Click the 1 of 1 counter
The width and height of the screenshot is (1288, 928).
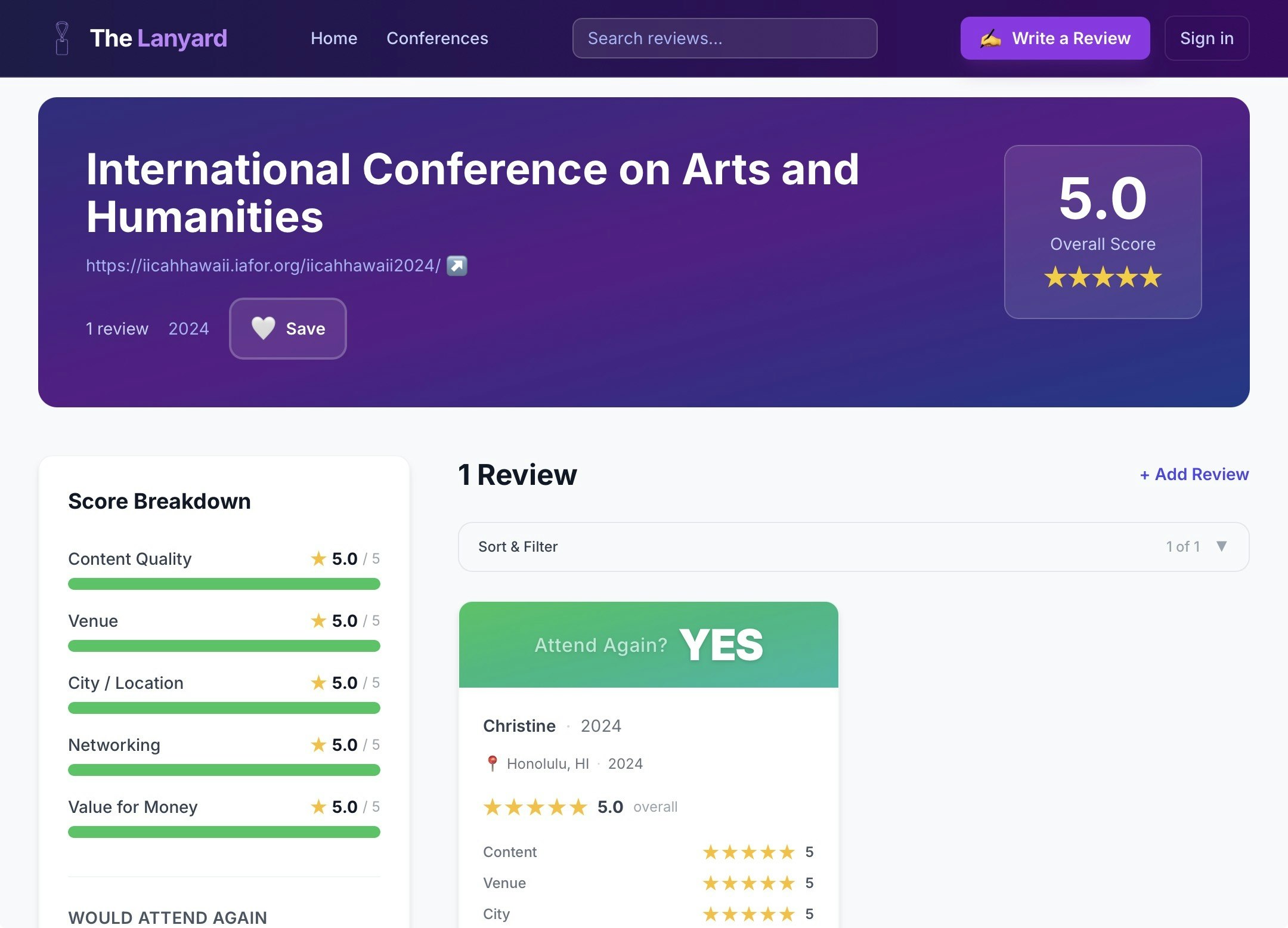tap(1182, 547)
